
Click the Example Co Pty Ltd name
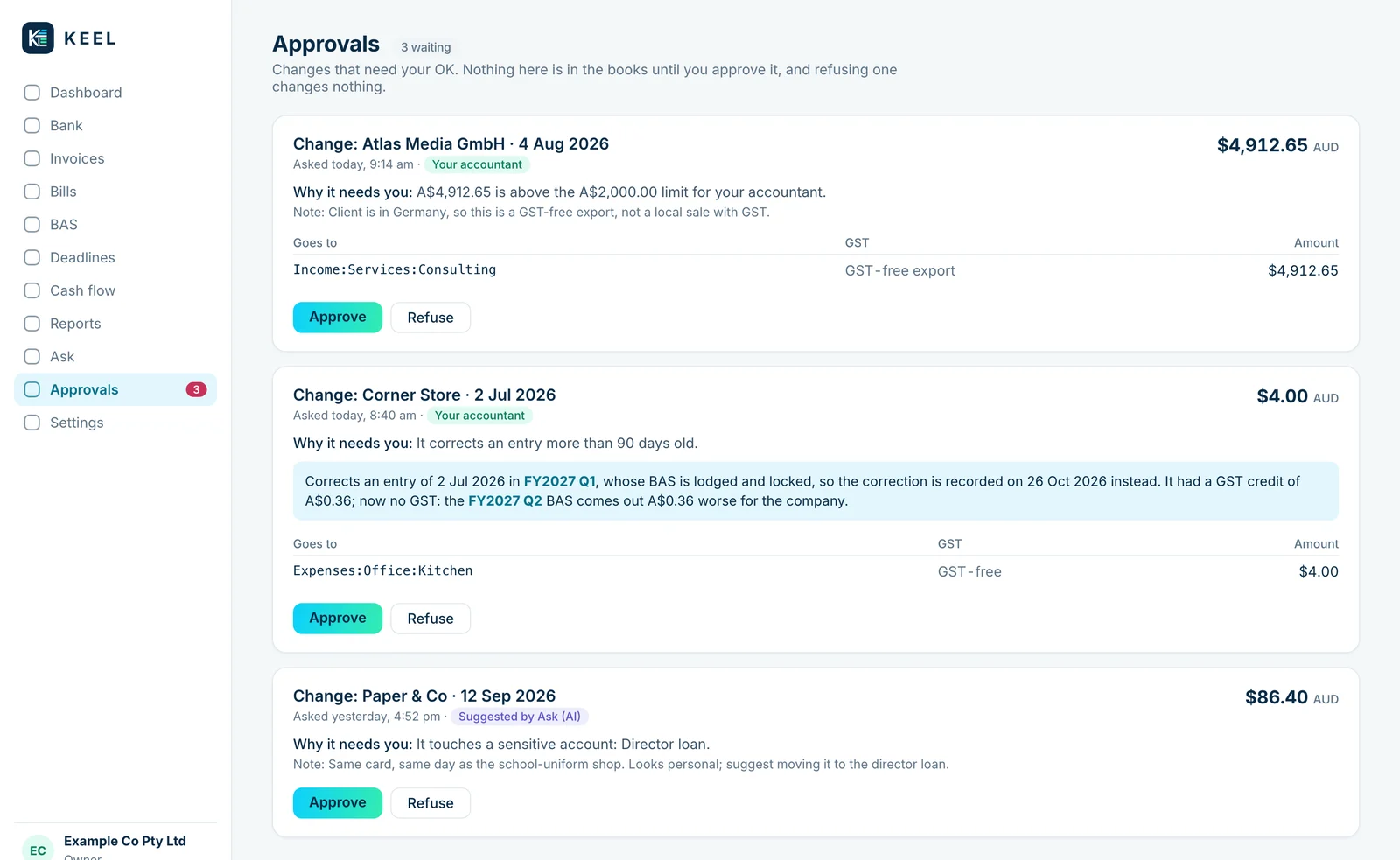pyautogui.click(x=125, y=841)
